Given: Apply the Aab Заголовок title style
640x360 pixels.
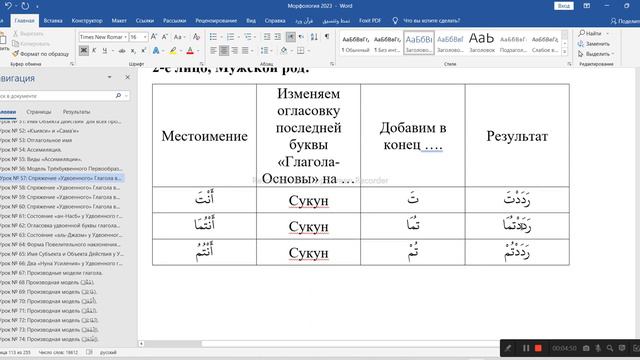Looking at the screenshot, I should click(x=482, y=43).
